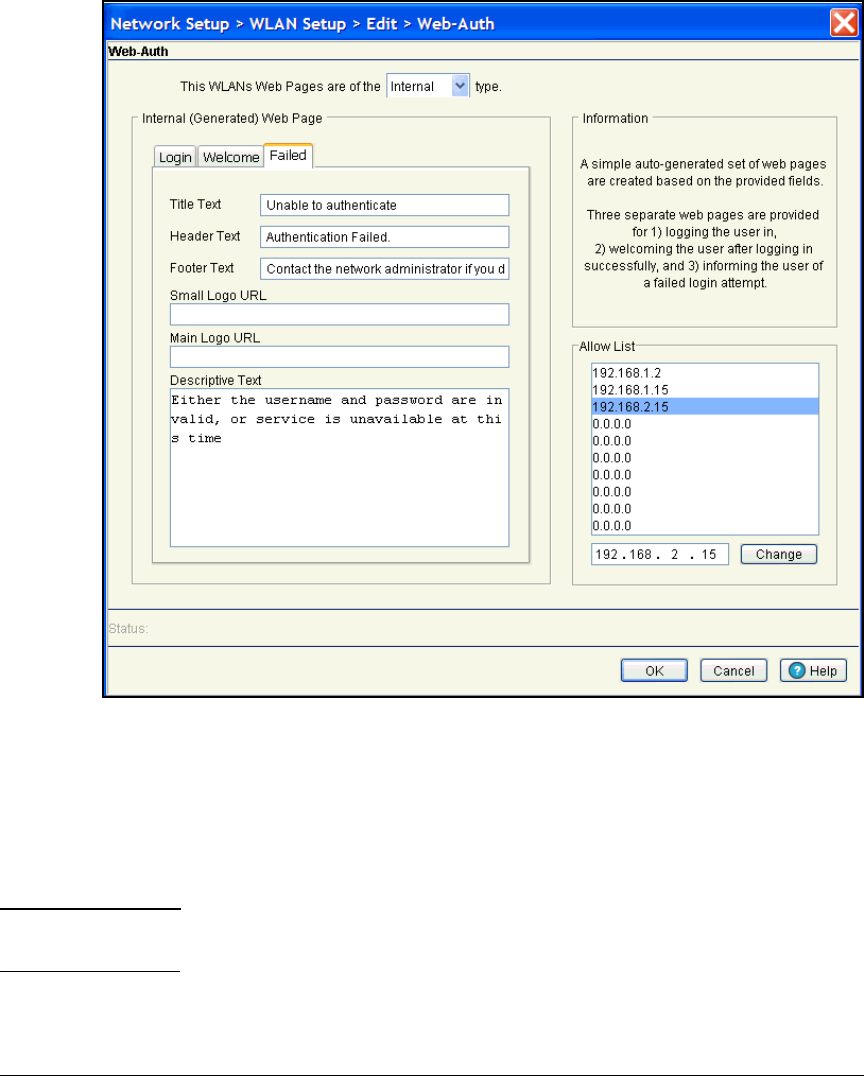Viewport: 864px width, 1076px height.
Task: Select highlighted 192.168.2.15 entry in Allow List
Action: click(x=705, y=407)
